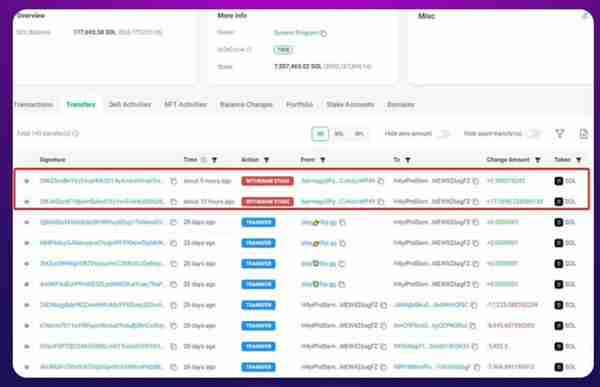Open the Action column filter dropdown
The width and height of the screenshot is (600, 387).
[x=266, y=160]
